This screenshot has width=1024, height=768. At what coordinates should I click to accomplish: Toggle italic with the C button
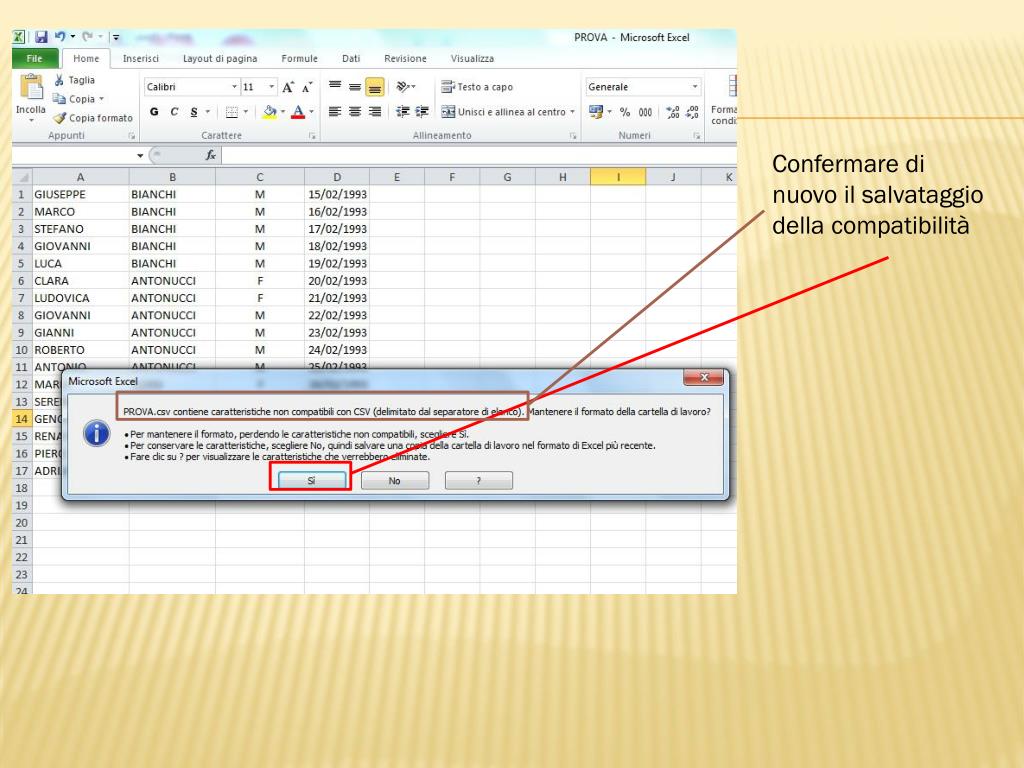(174, 112)
